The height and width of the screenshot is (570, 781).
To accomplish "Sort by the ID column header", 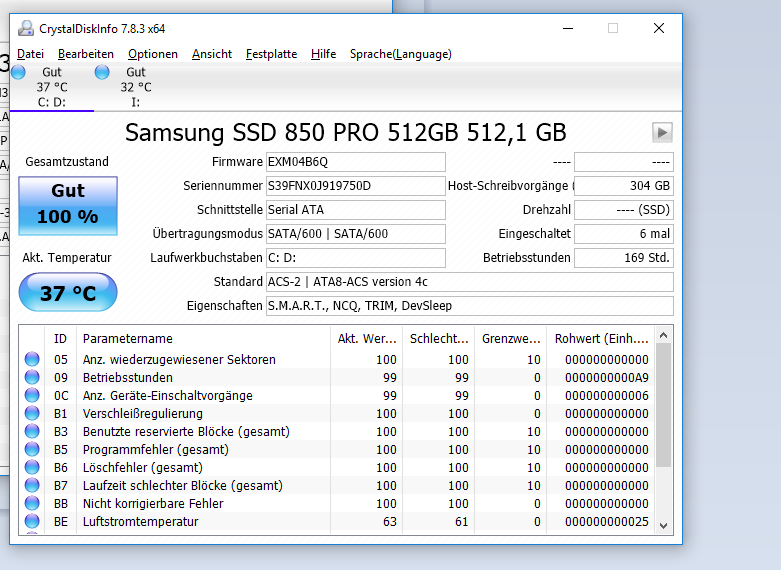I will coord(60,338).
